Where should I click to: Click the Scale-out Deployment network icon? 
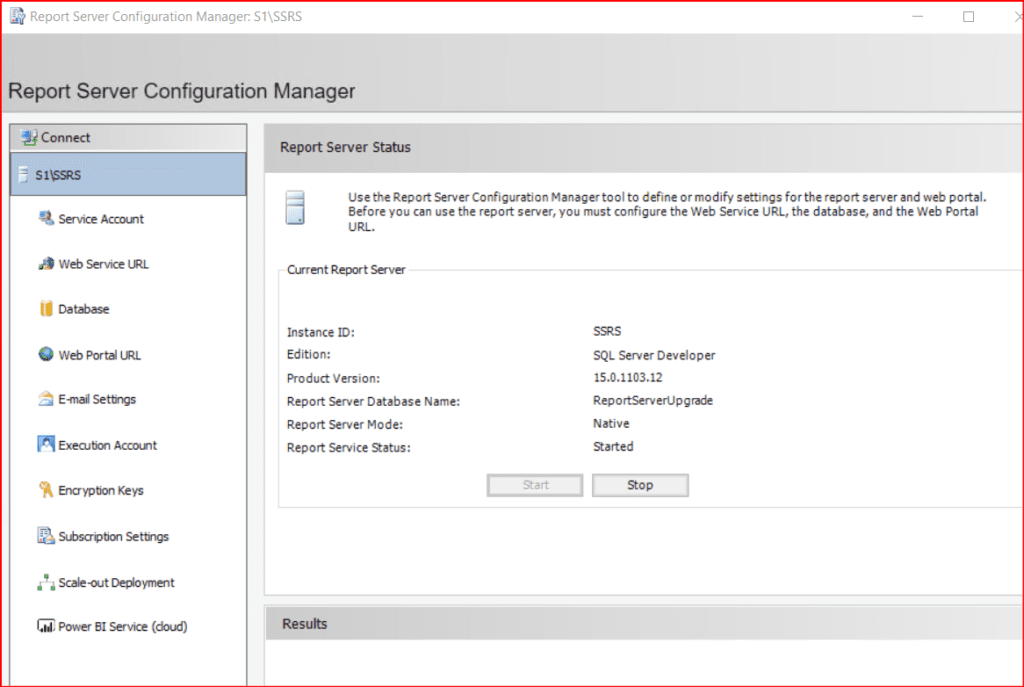tap(46, 583)
